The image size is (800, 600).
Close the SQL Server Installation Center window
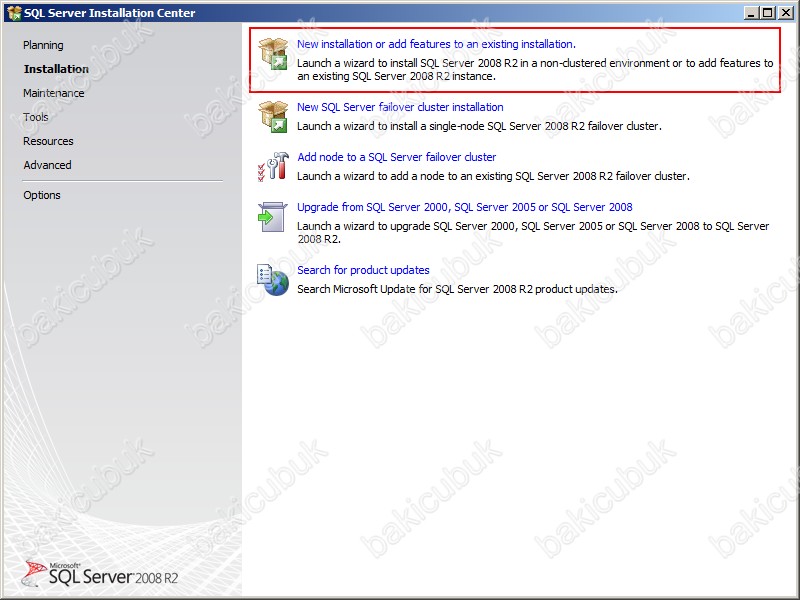point(786,13)
